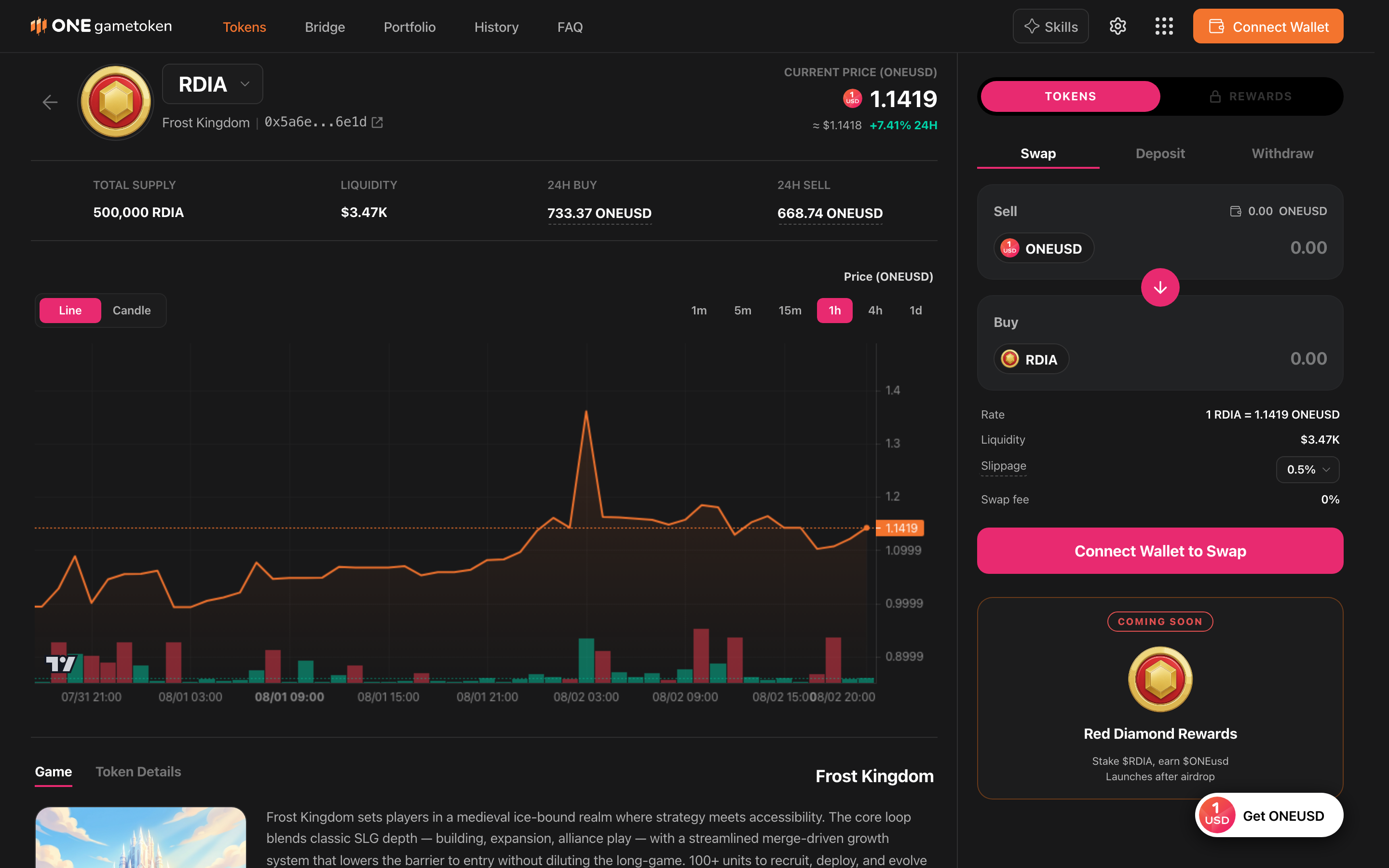Image resolution: width=1389 pixels, height=868 pixels.
Task: Switch chart to Candle view
Action: tap(132, 311)
